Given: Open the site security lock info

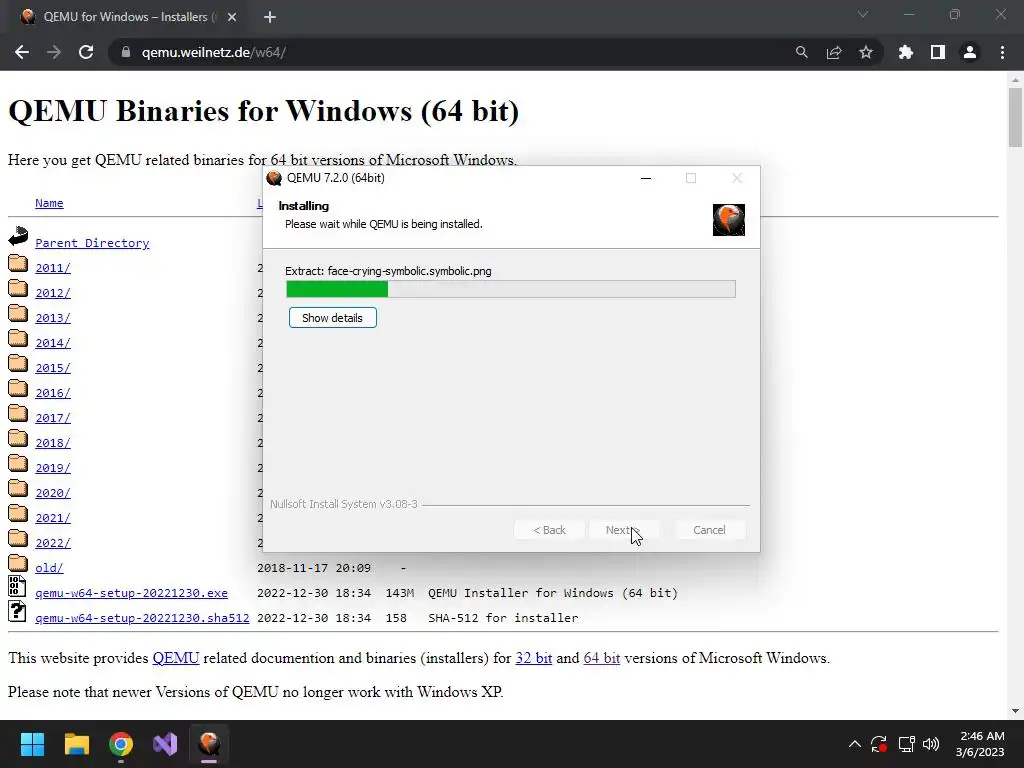Looking at the screenshot, I should coord(126,52).
